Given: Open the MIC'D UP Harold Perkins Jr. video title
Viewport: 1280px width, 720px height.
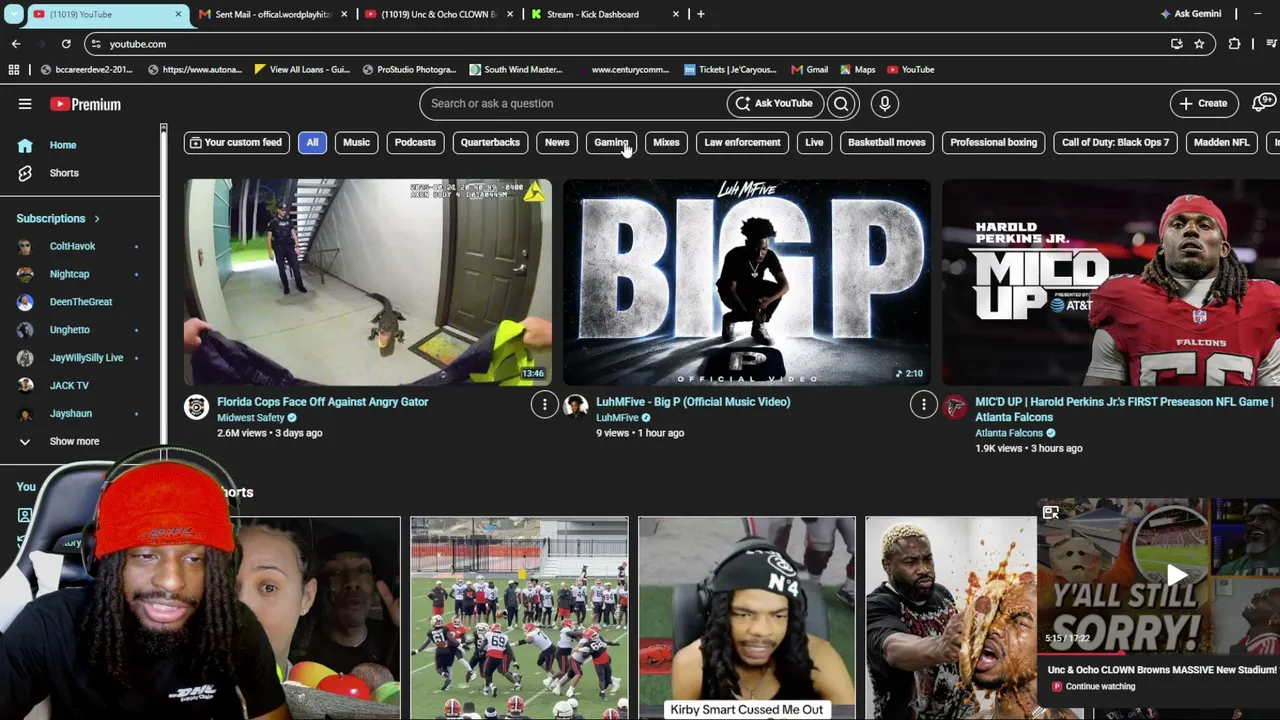Looking at the screenshot, I should [1124, 410].
